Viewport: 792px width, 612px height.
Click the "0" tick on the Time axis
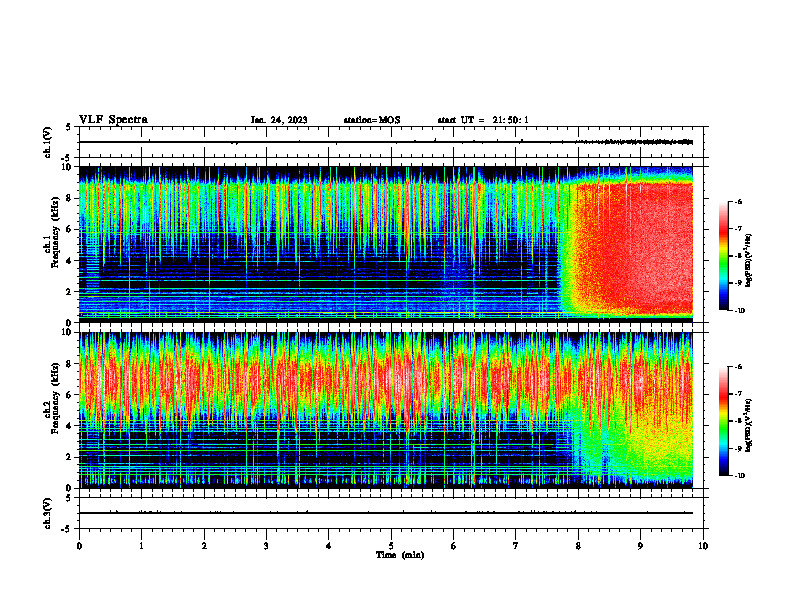79,546
